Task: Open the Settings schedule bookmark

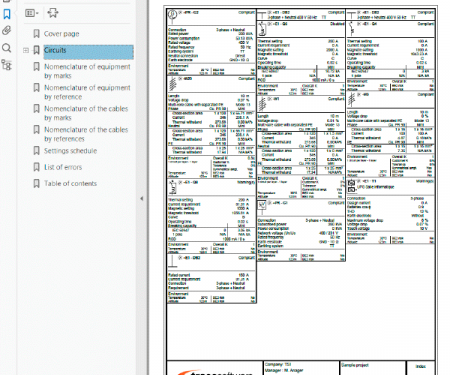Action: click(70, 151)
